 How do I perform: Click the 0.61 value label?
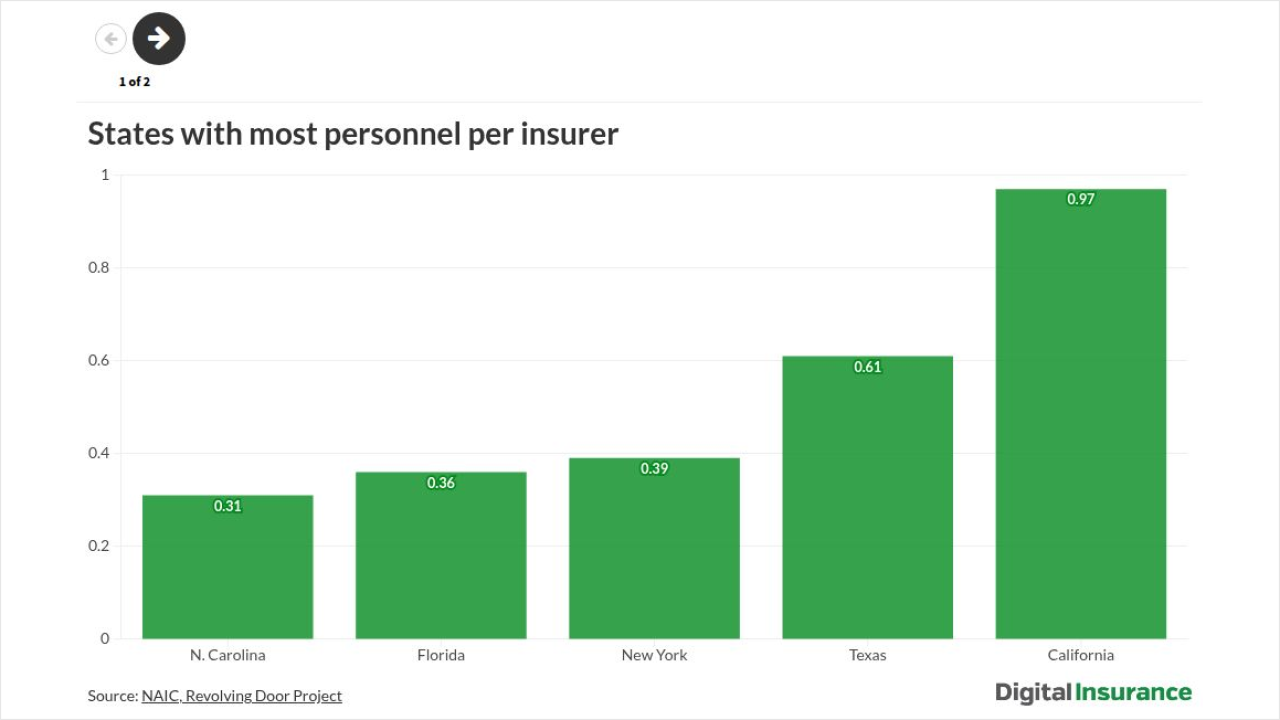point(868,367)
